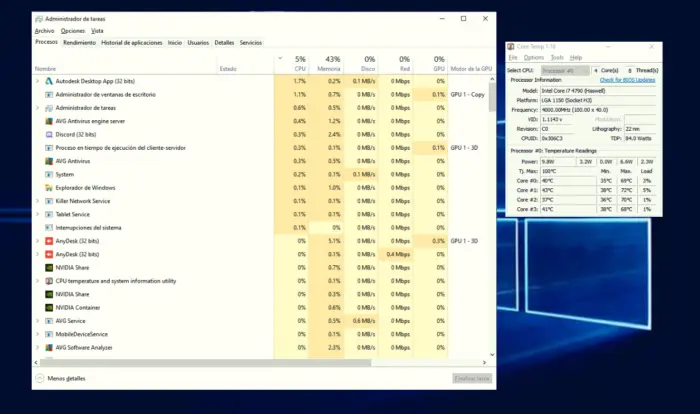Open the Opciones menu in Task Manager
This screenshot has height=414, width=700.
click(x=73, y=31)
